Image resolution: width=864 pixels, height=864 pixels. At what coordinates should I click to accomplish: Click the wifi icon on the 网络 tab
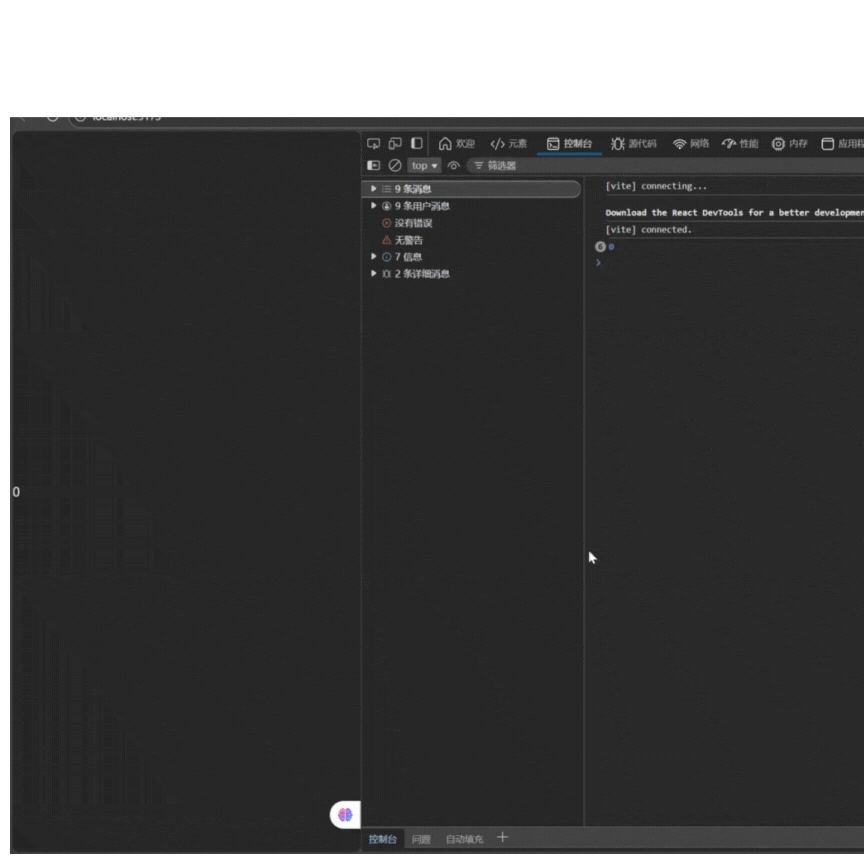click(679, 144)
